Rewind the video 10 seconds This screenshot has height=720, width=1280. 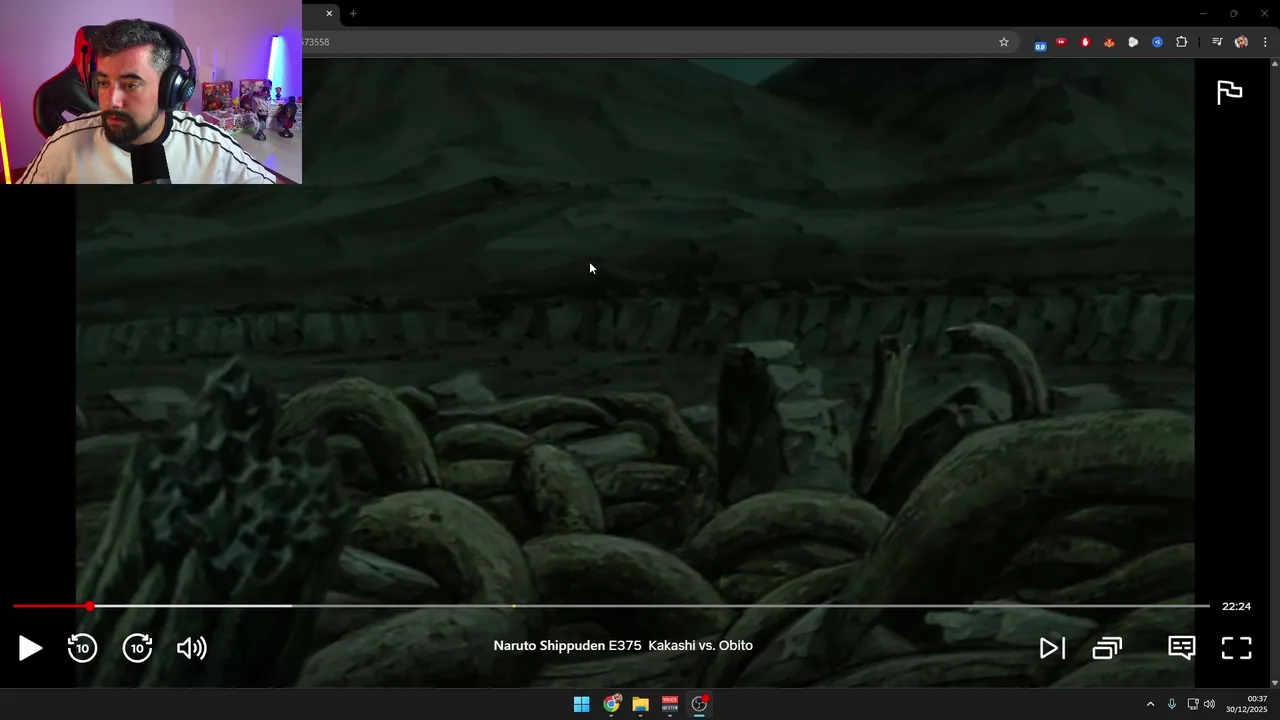point(82,648)
